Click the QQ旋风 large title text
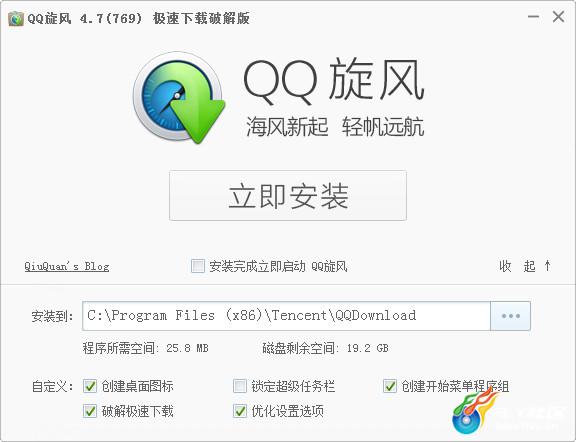Image resolution: width=576 pixels, height=442 pixels. tap(334, 82)
